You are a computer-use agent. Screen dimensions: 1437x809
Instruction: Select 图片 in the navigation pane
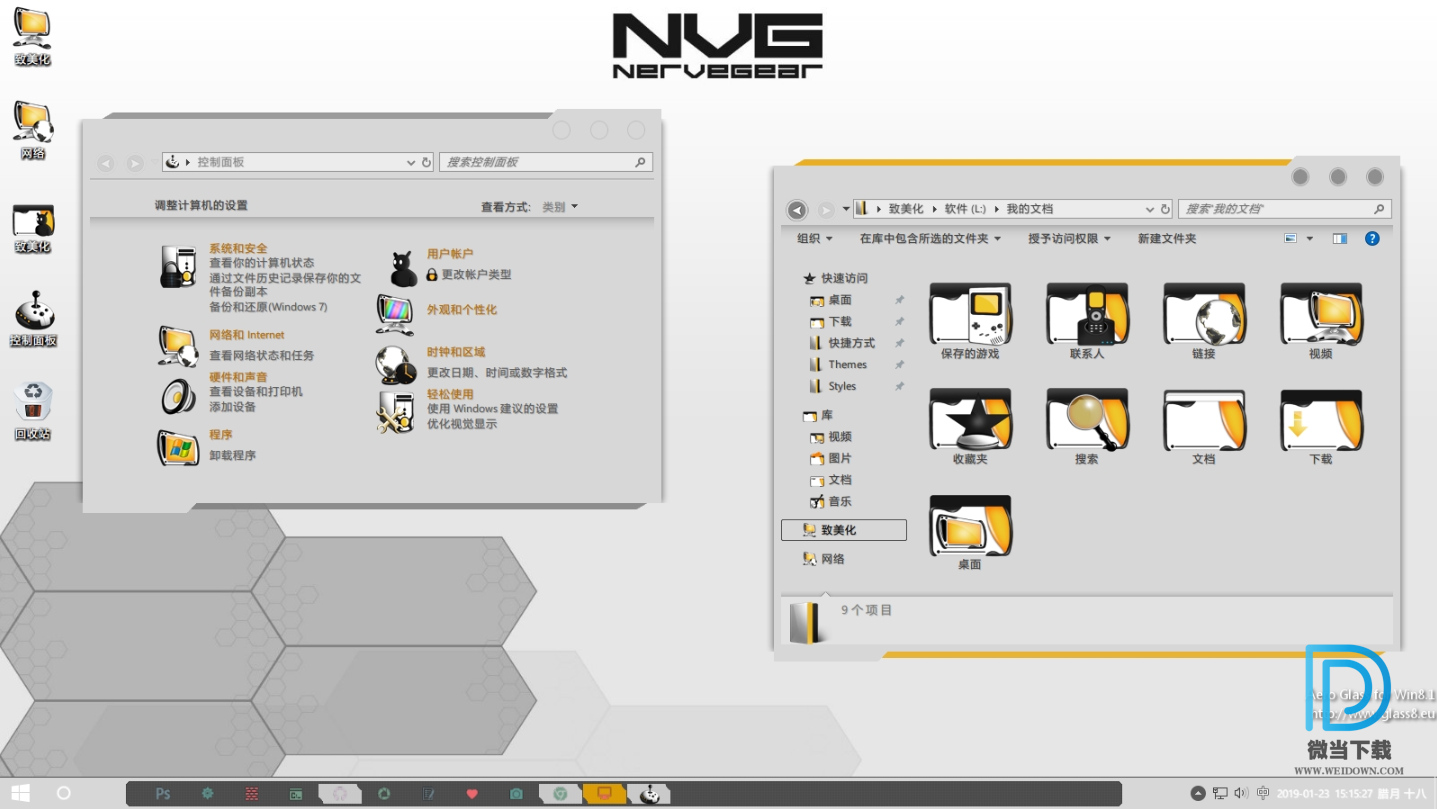click(831, 458)
